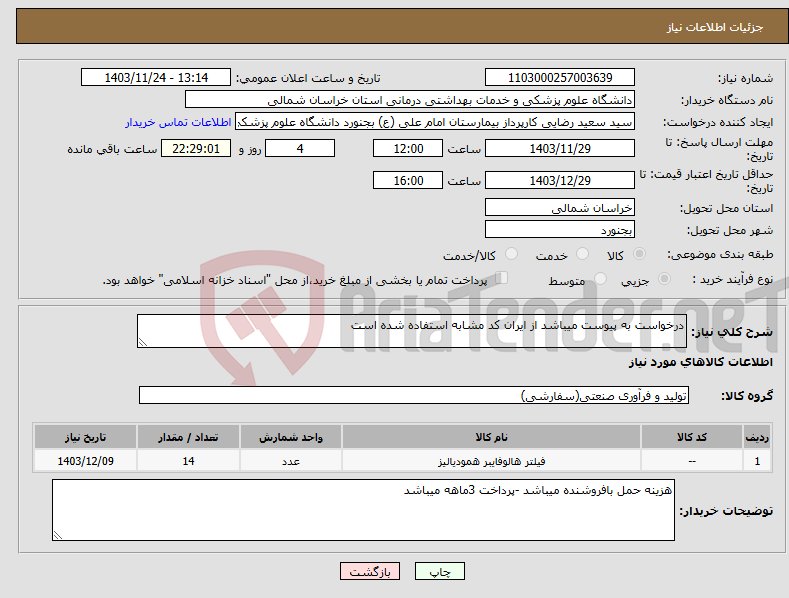
Task: Click the نام کالا column header
Action: click(x=491, y=437)
